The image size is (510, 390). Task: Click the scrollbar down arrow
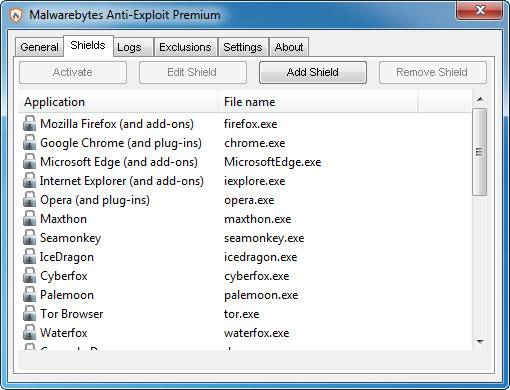coord(480,342)
